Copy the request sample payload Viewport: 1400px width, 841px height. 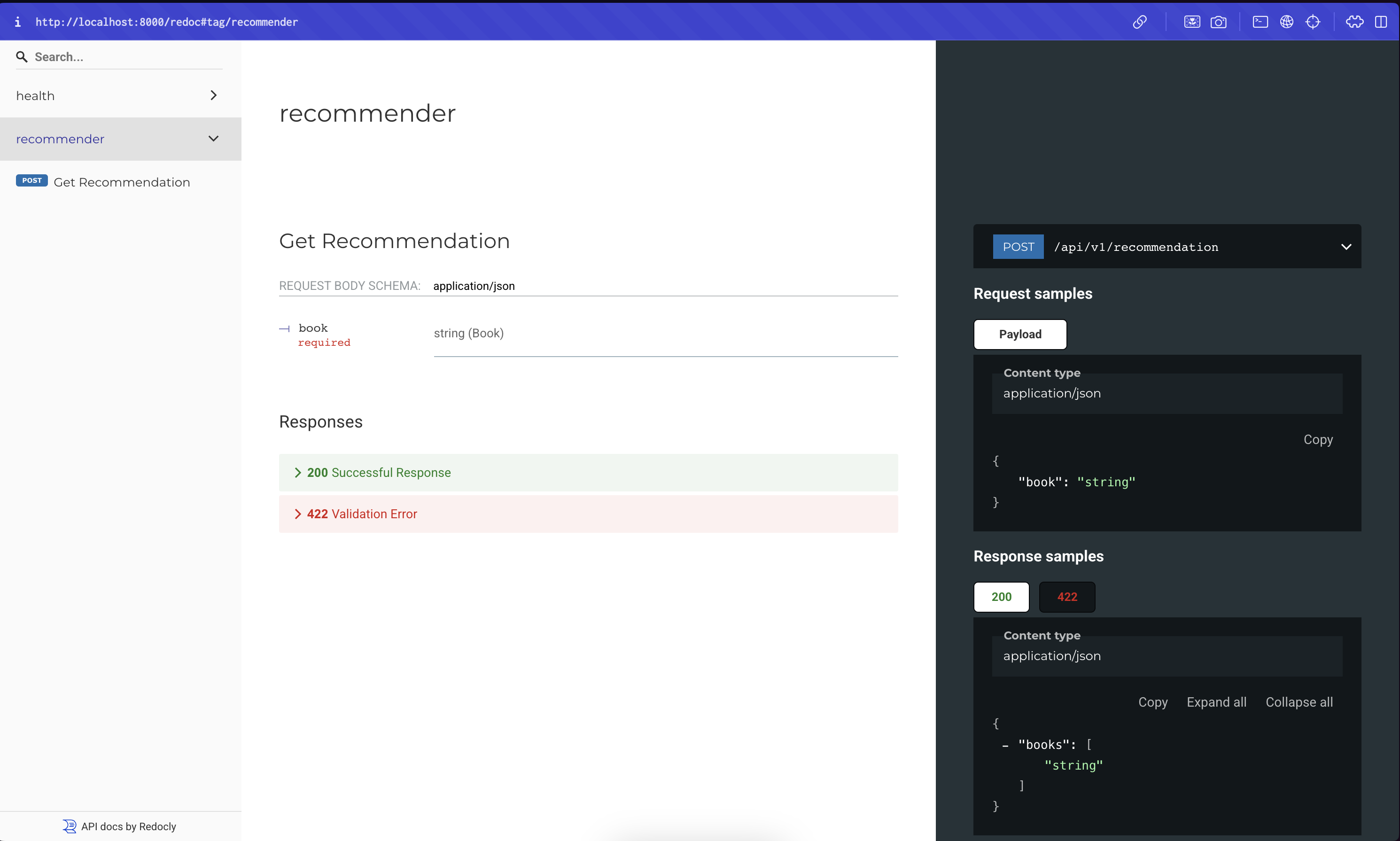click(x=1318, y=440)
